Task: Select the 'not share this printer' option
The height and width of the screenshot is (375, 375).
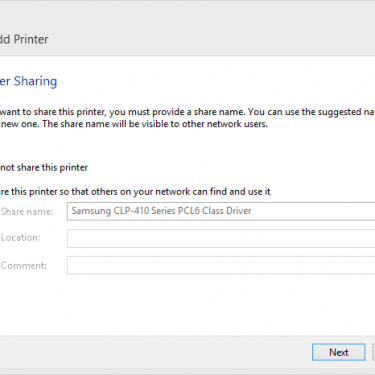Action: pos(44,167)
